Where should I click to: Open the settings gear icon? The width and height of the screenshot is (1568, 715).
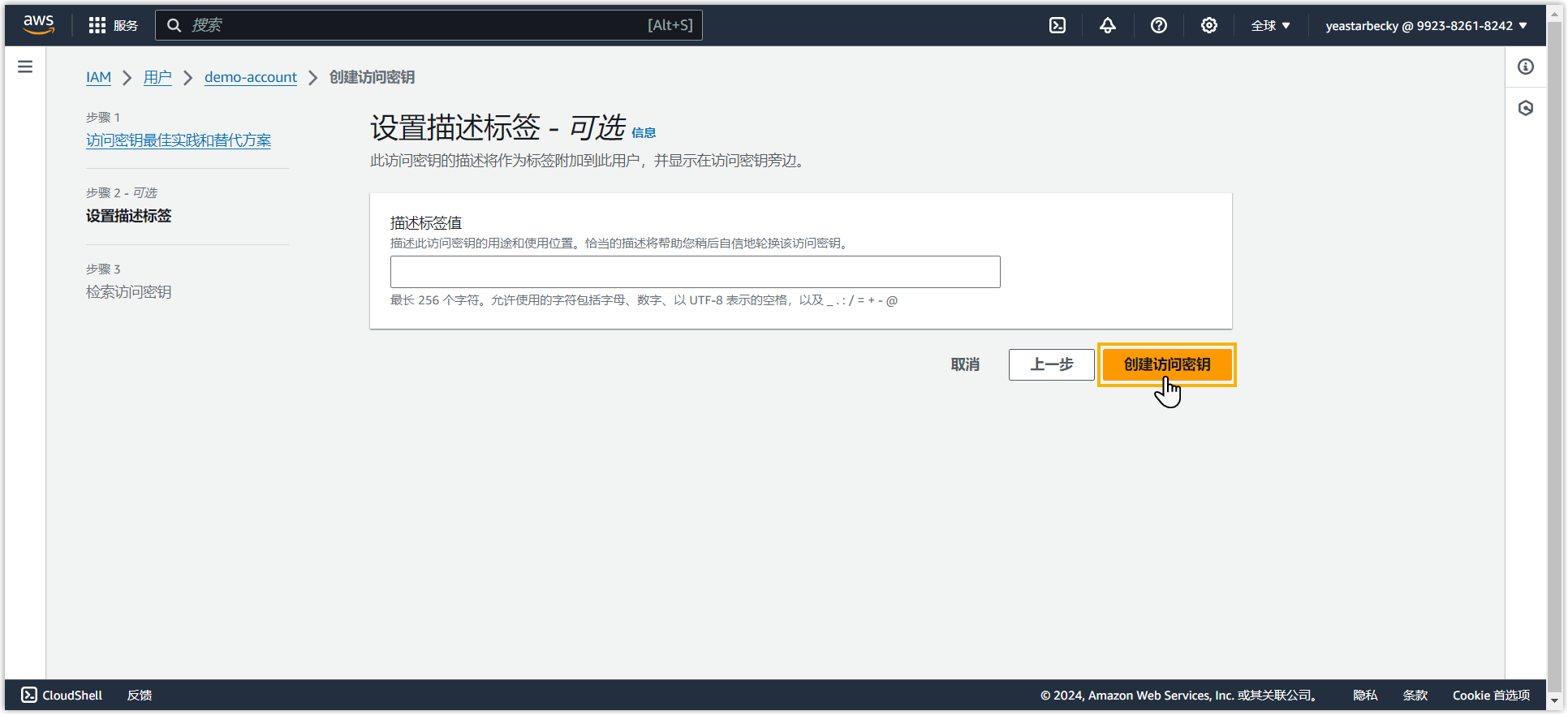(1208, 25)
